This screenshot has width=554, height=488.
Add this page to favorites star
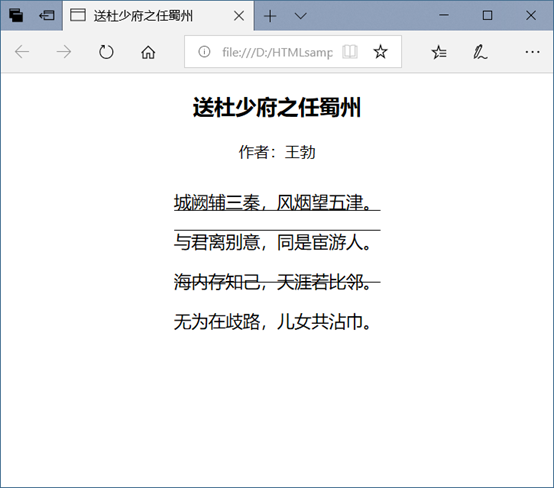(381, 52)
